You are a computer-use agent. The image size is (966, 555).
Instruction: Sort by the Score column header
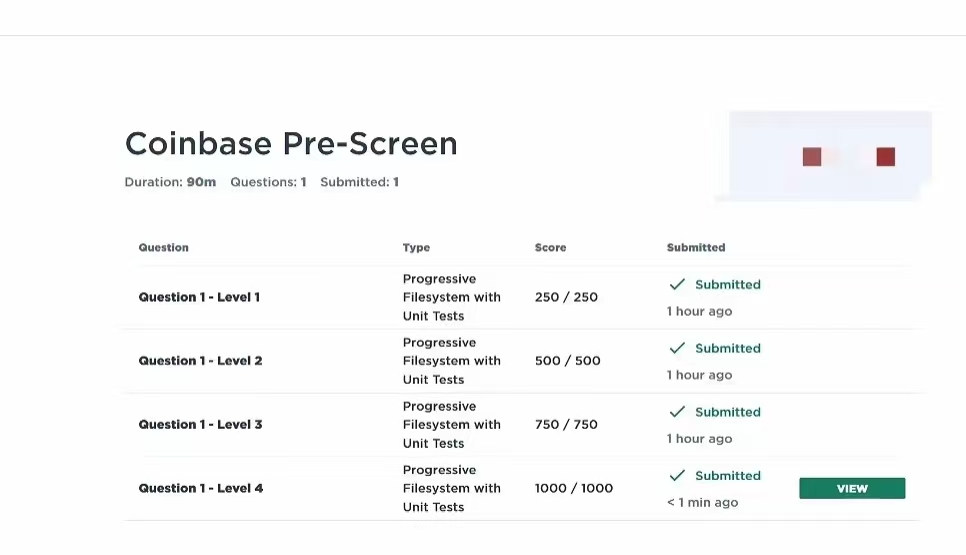click(550, 248)
